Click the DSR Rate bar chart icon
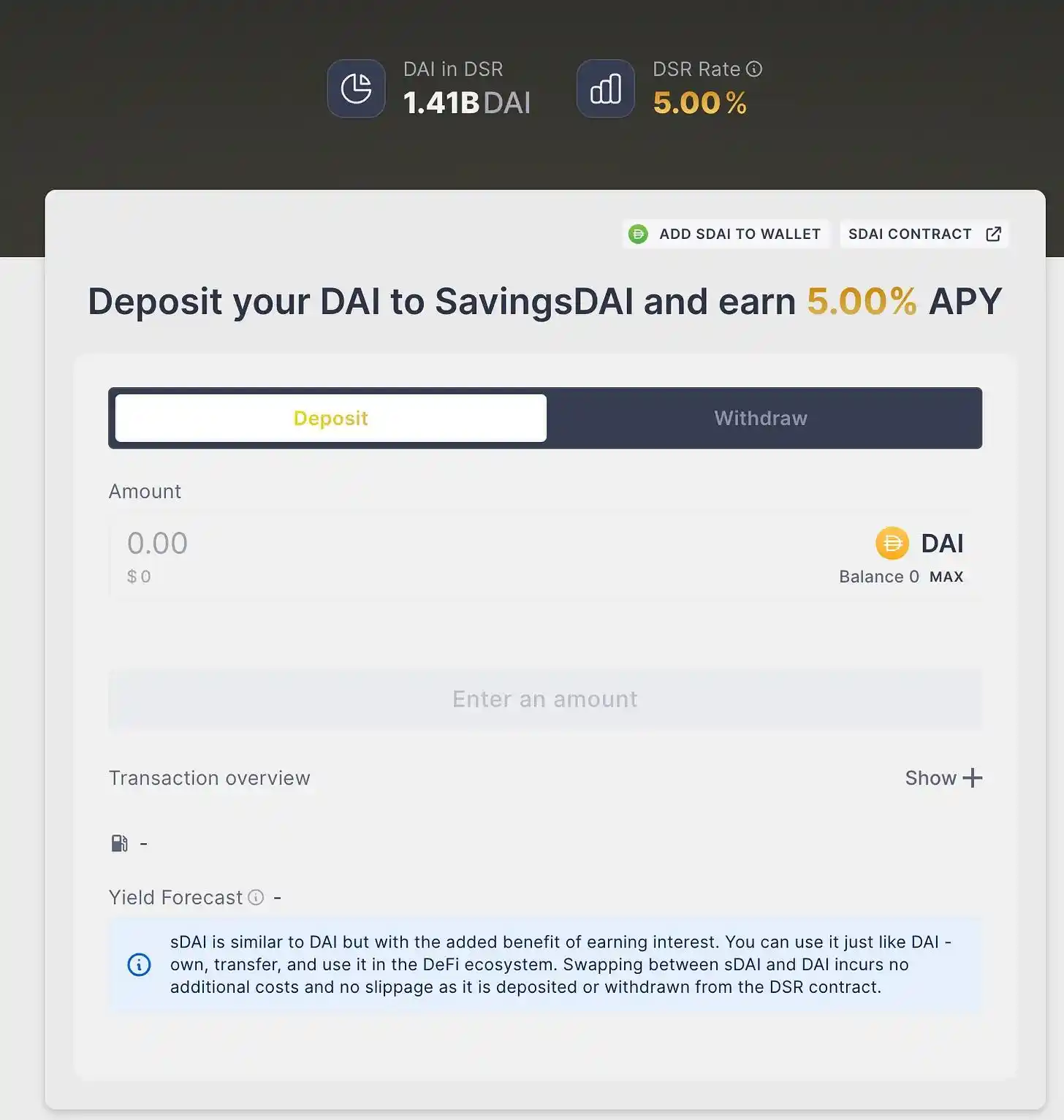The height and width of the screenshot is (1120, 1064). pyautogui.click(x=605, y=88)
